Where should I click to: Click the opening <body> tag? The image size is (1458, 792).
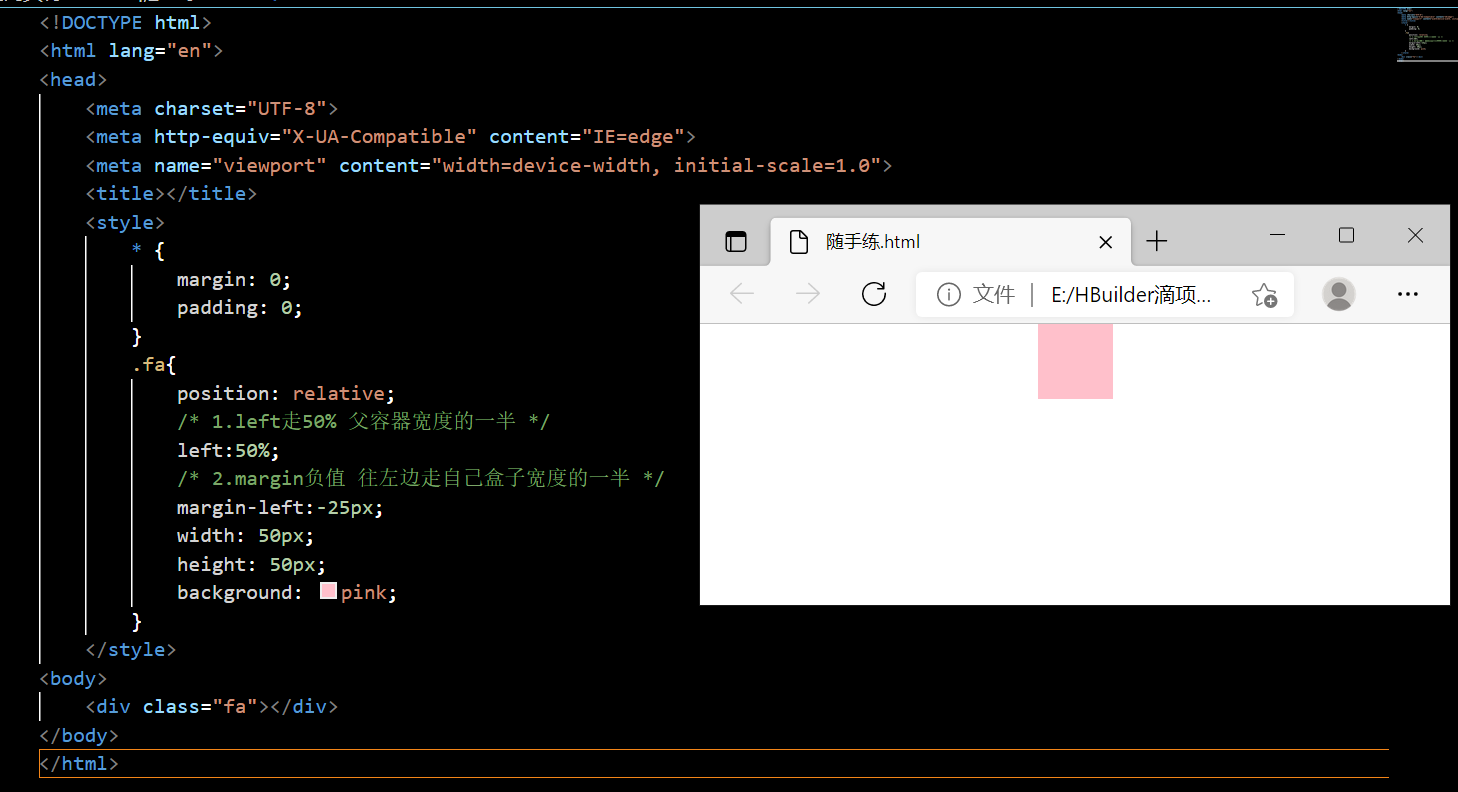click(x=73, y=678)
